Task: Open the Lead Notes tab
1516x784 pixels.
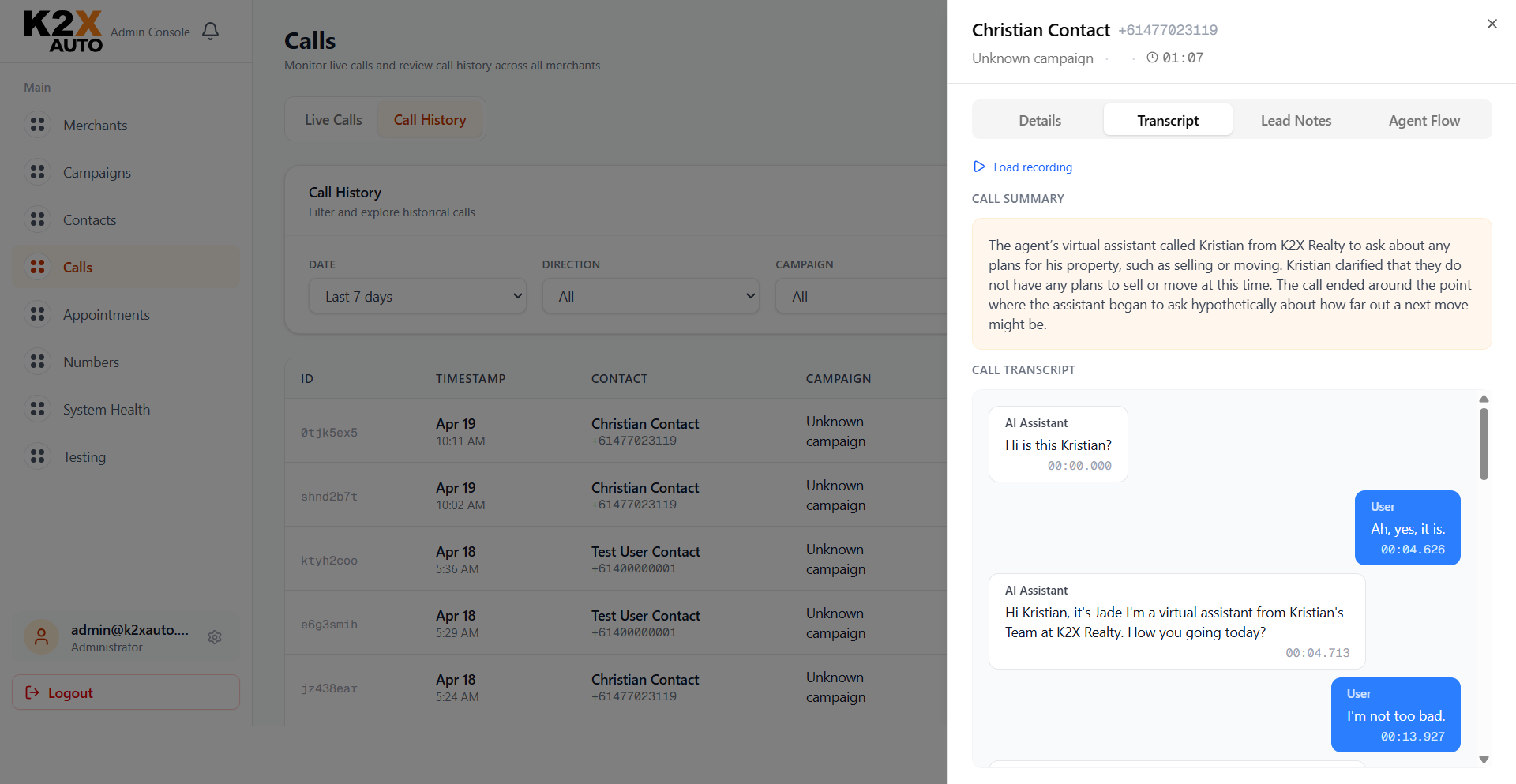Action: (x=1296, y=120)
